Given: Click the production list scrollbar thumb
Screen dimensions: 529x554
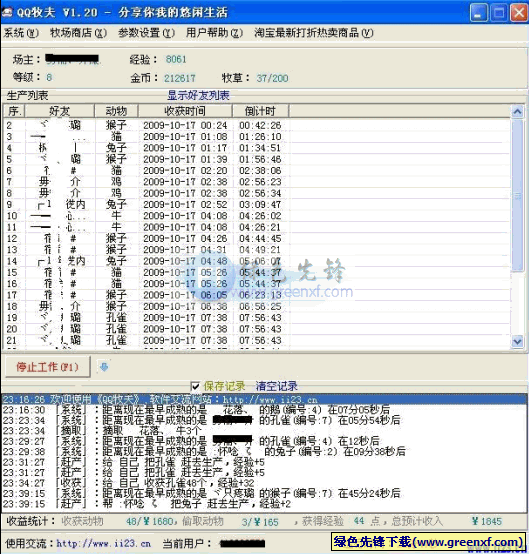Looking at the screenshot, I should [x=517, y=195].
